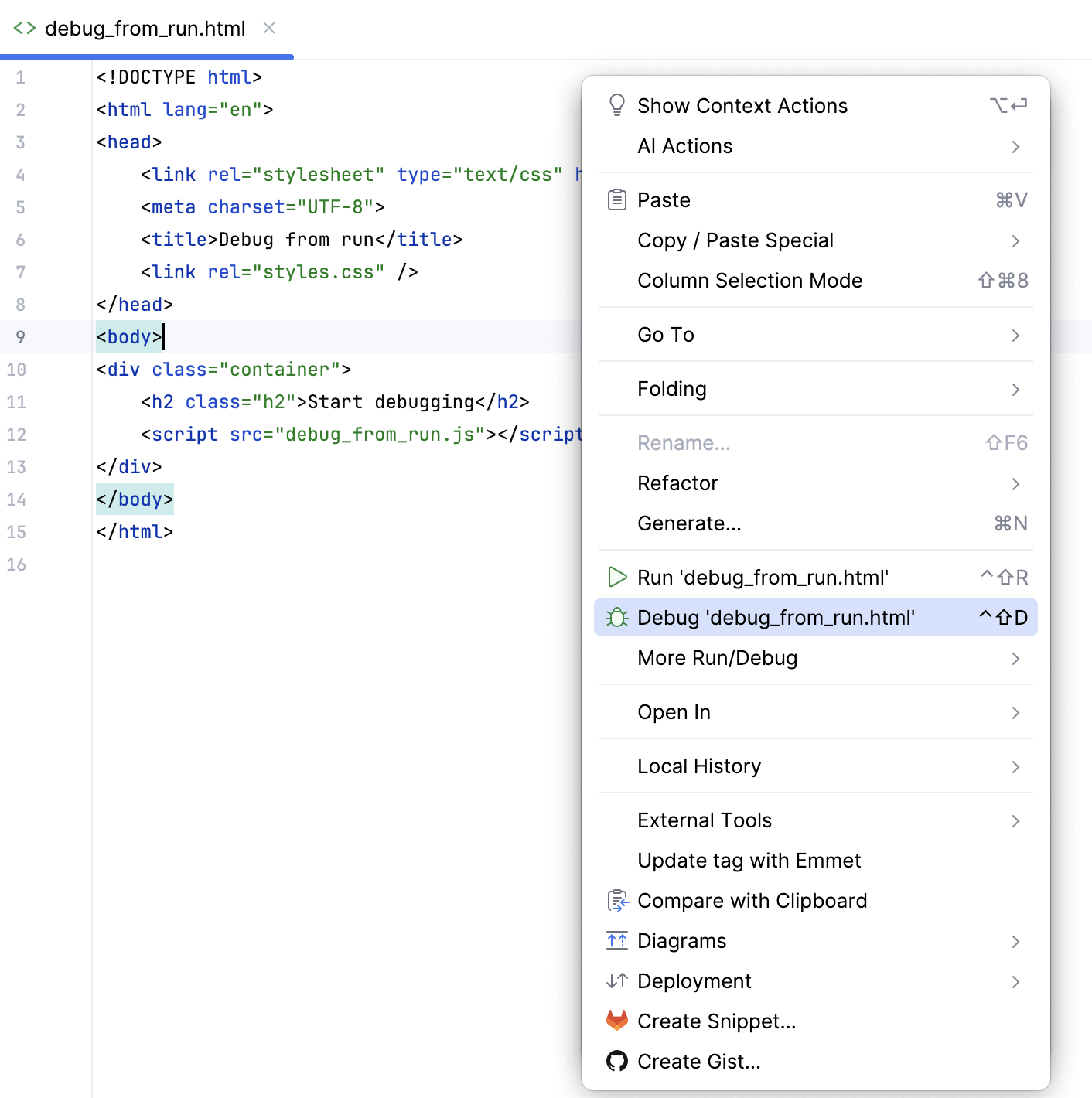
Task: Click line number 9 in the gutter
Action: (x=21, y=336)
